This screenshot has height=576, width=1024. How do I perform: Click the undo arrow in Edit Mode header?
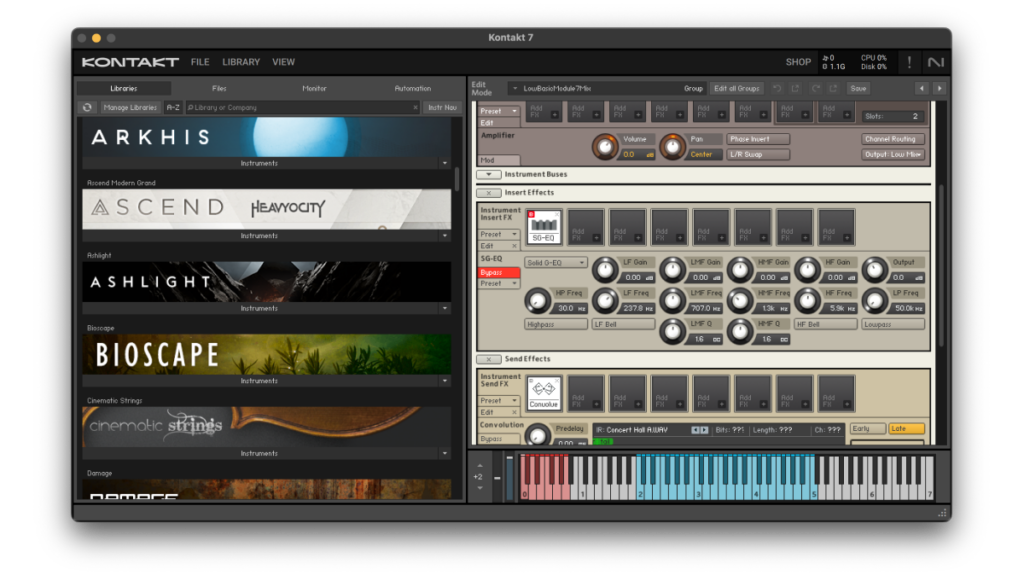click(777, 88)
